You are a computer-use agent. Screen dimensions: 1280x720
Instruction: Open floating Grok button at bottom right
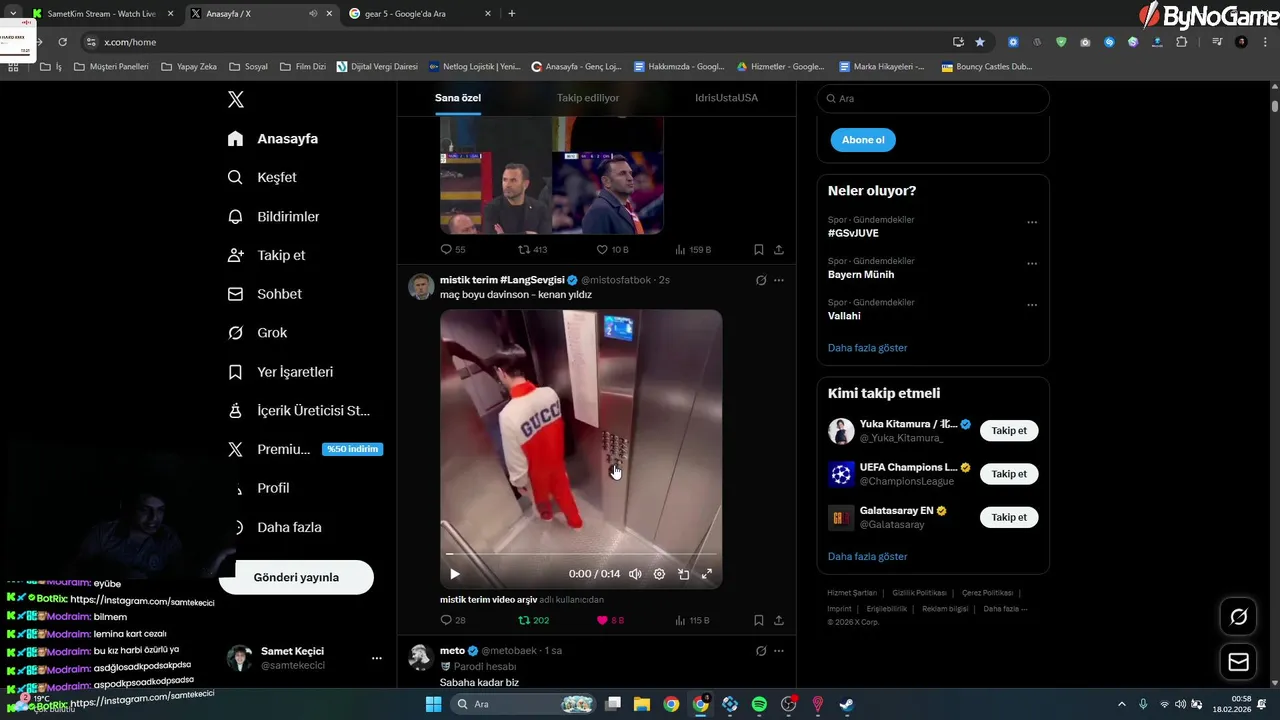click(x=1238, y=617)
